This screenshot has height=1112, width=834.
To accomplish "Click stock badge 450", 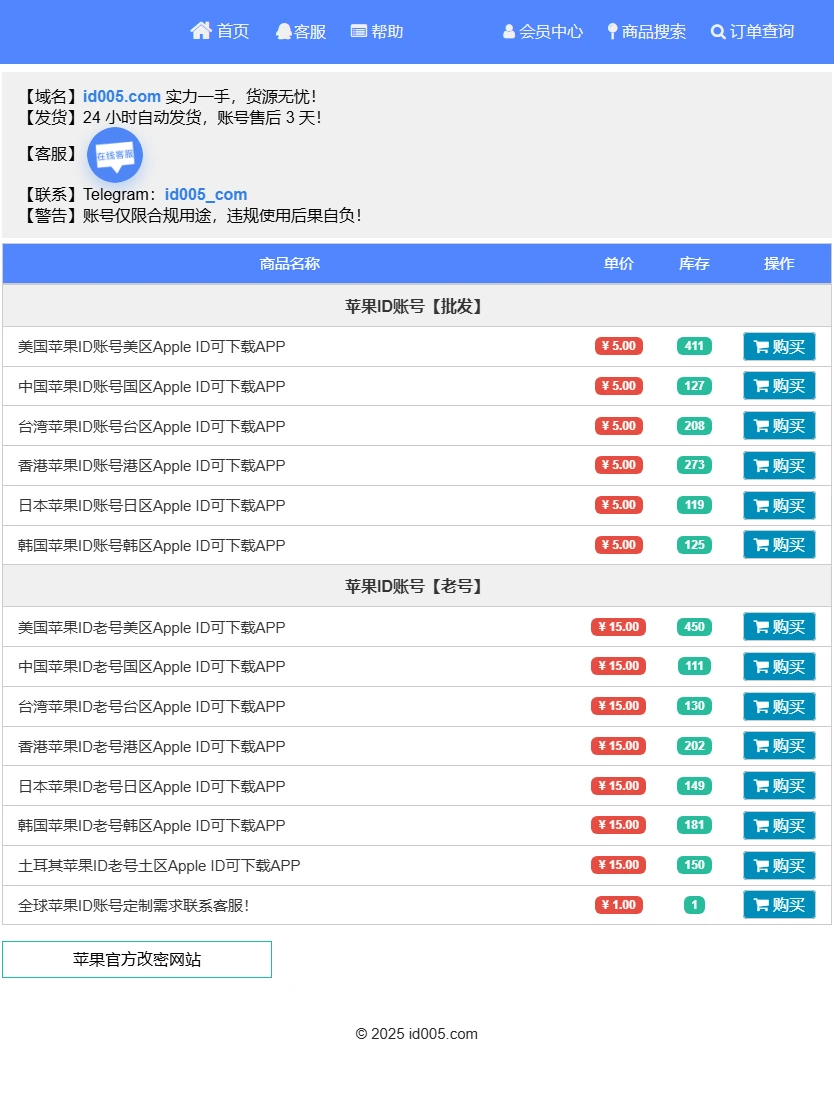I will coord(694,627).
